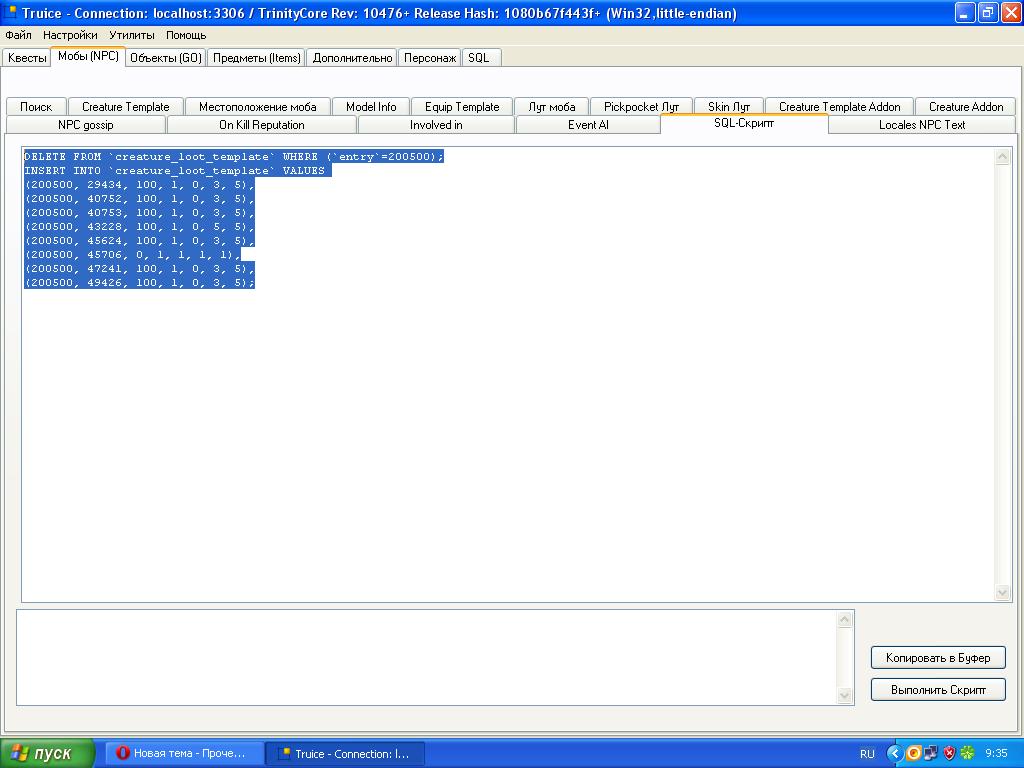The width and height of the screenshot is (1024, 768).
Task: Open the NPC gossip tab
Action: pyautogui.click(x=86, y=125)
